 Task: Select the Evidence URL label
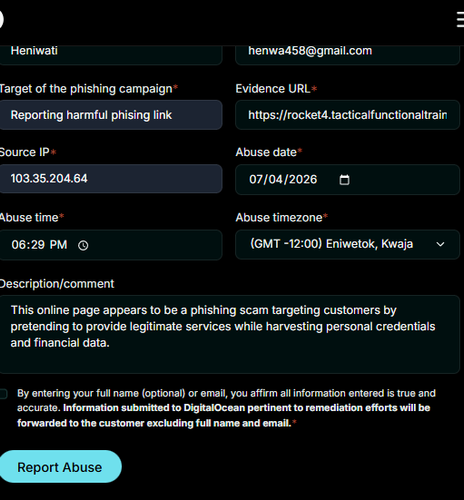click(276, 89)
